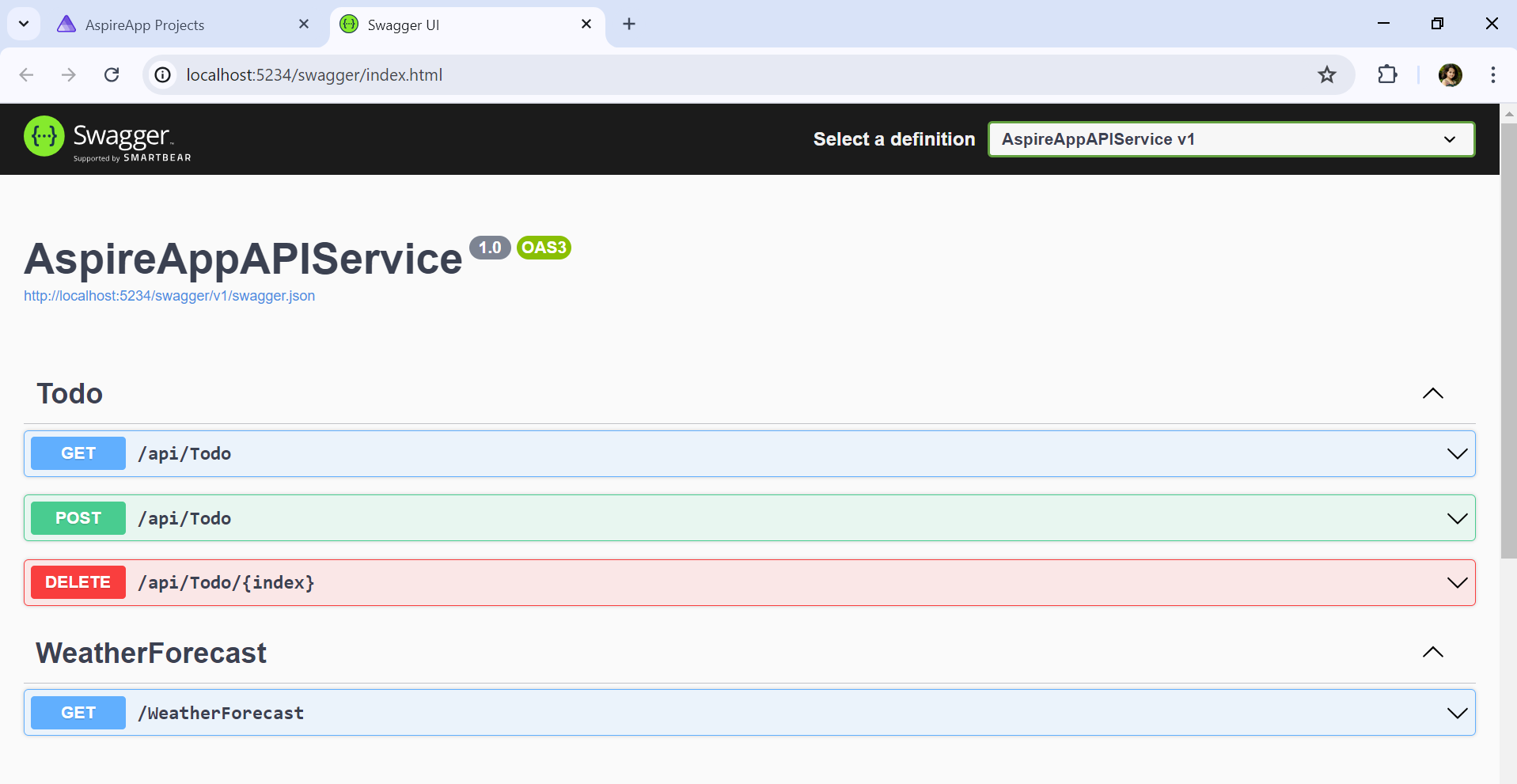Open the Select a definition dropdown

point(1231,139)
